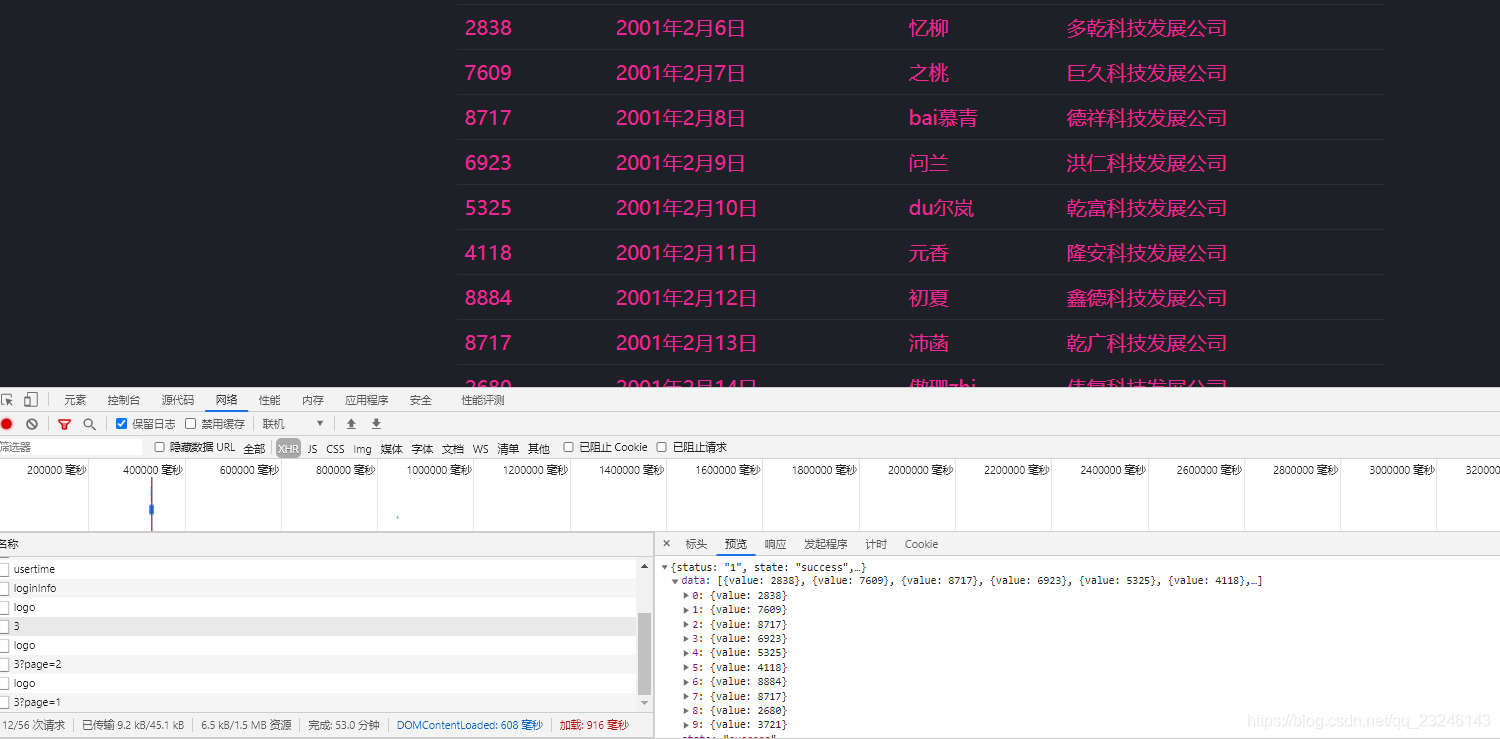Image resolution: width=1500 pixels, height=739 pixels.
Task: Open the 源代码 panel tab
Action: pos(178,400)
